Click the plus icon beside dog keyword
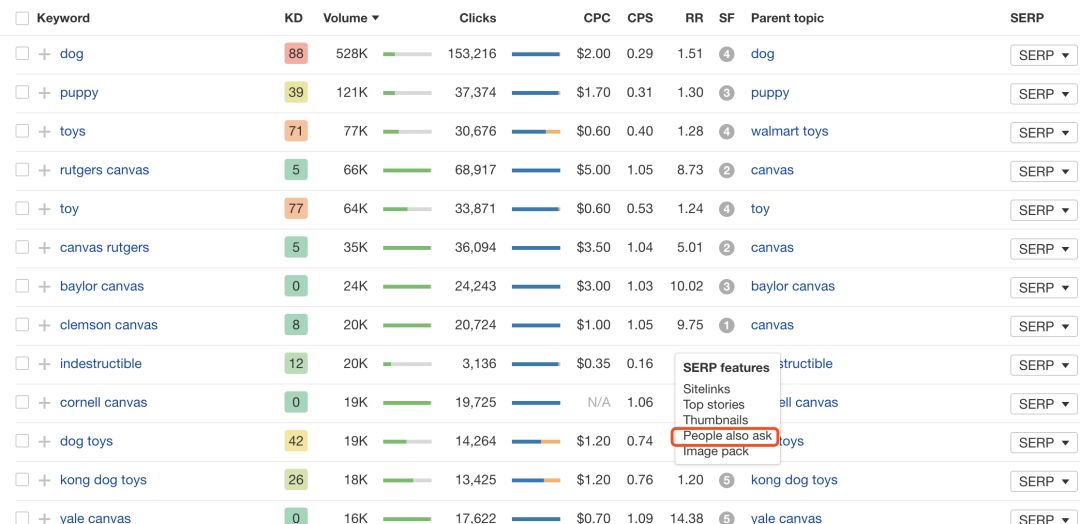Viewport: 1080px width, 524px height. point(44,54)
